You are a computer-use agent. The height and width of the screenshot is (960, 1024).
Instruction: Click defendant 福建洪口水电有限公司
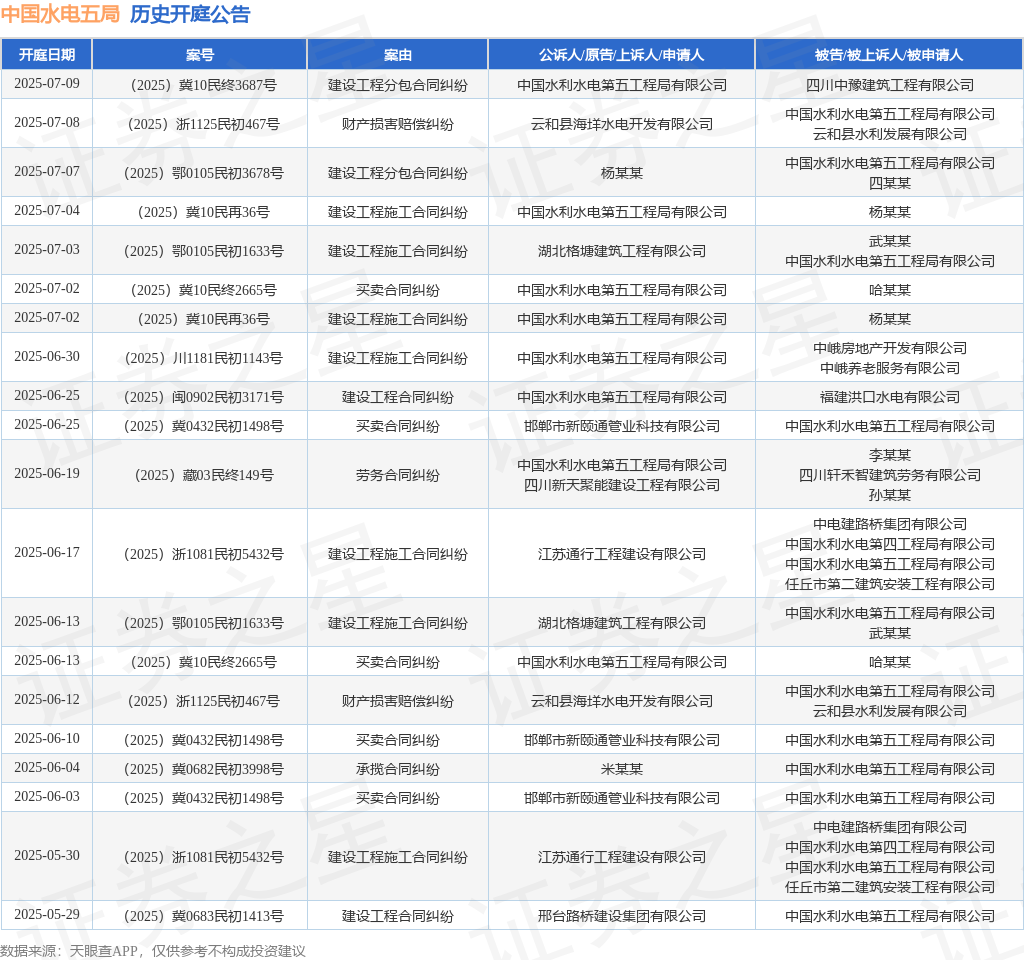pyautogui.click(x=889, y=398)
